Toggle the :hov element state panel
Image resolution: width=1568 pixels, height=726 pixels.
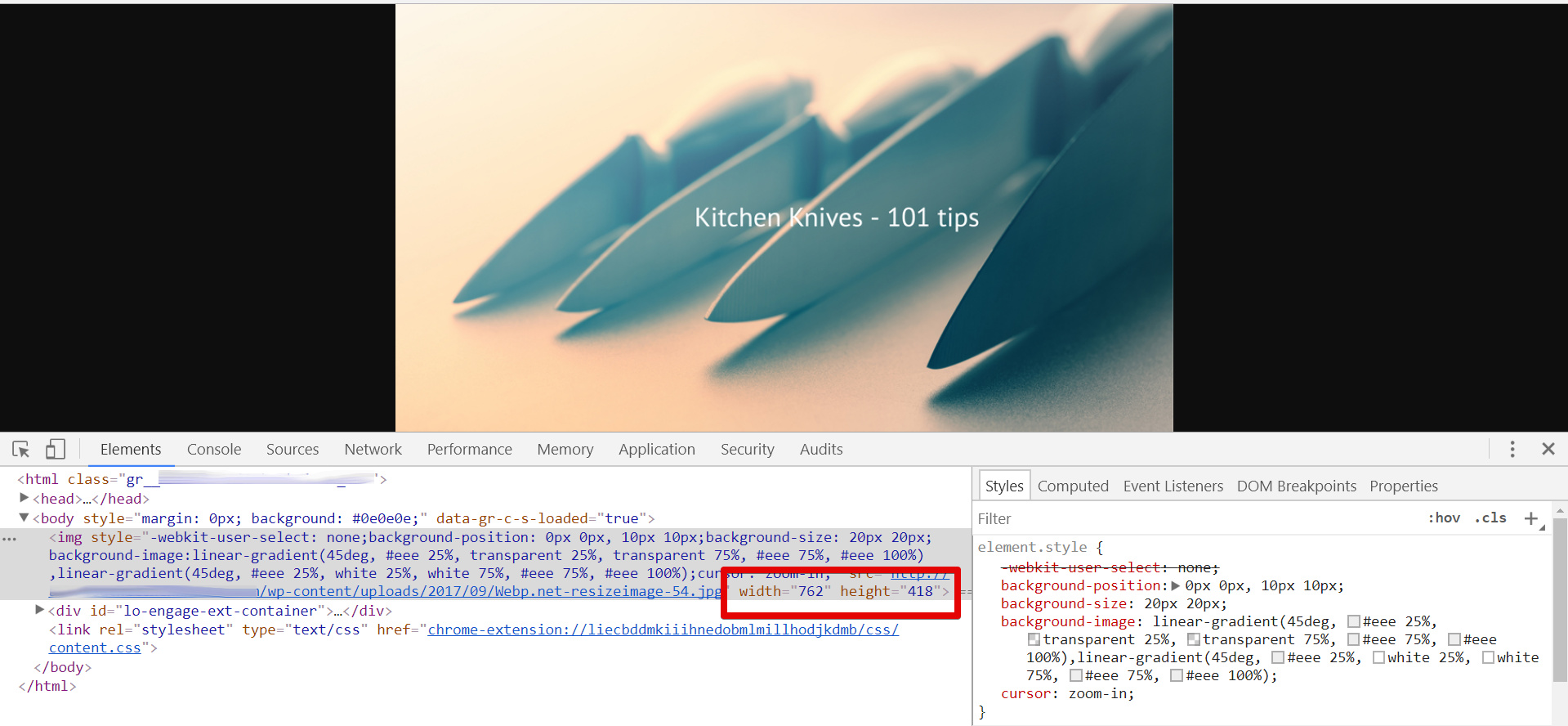click(x=1444, y=518)
